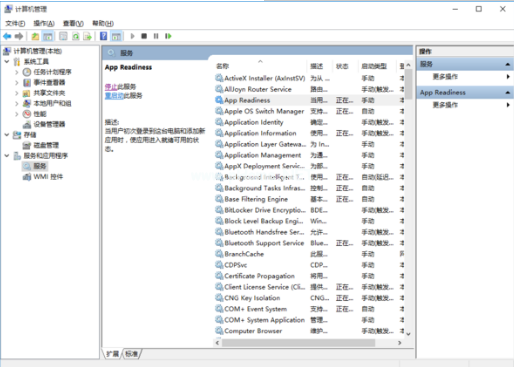Click the 重启动 this service link

point(114,96)
